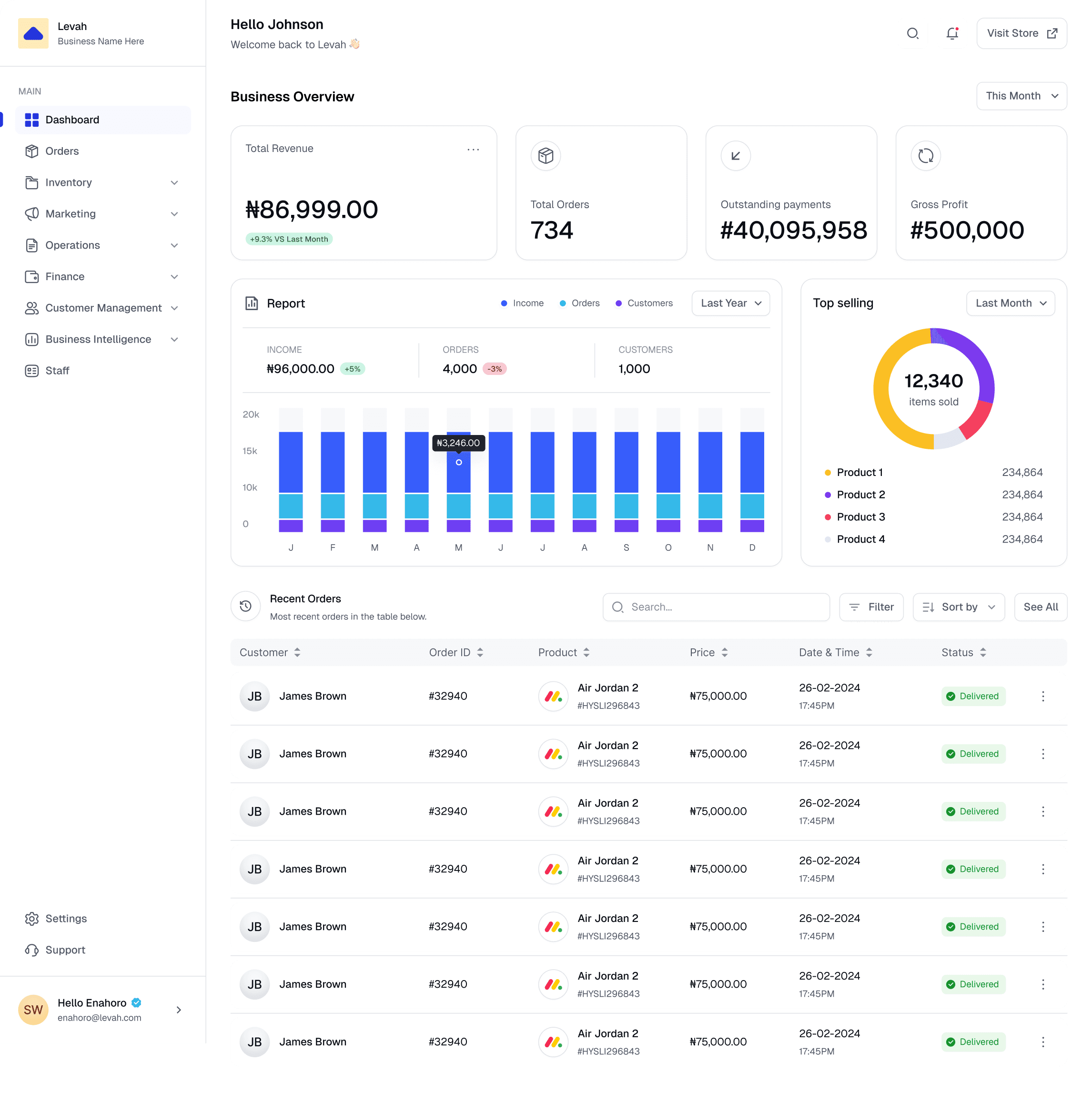The image size is (1092, 1113).
Task: Click inside the orders Search field
Action: 716,607
